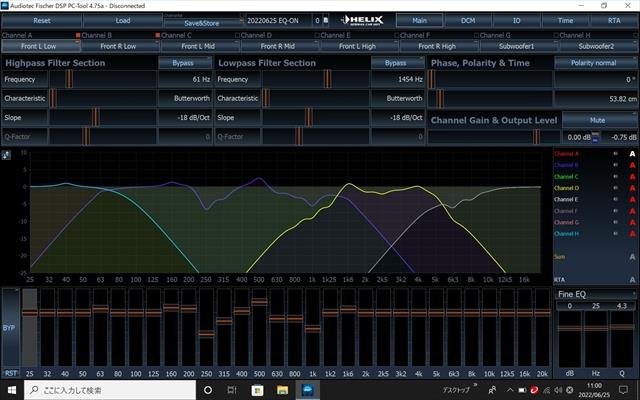Open the volume control in the system tray
This screenshot has height=400, width=640.
coord(558,390)
